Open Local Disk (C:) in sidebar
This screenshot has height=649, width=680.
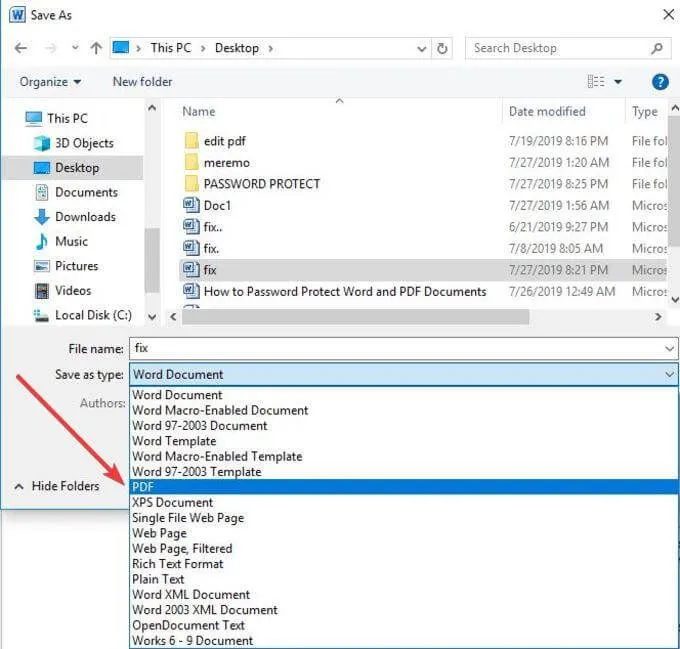click(x=83, y=315)
